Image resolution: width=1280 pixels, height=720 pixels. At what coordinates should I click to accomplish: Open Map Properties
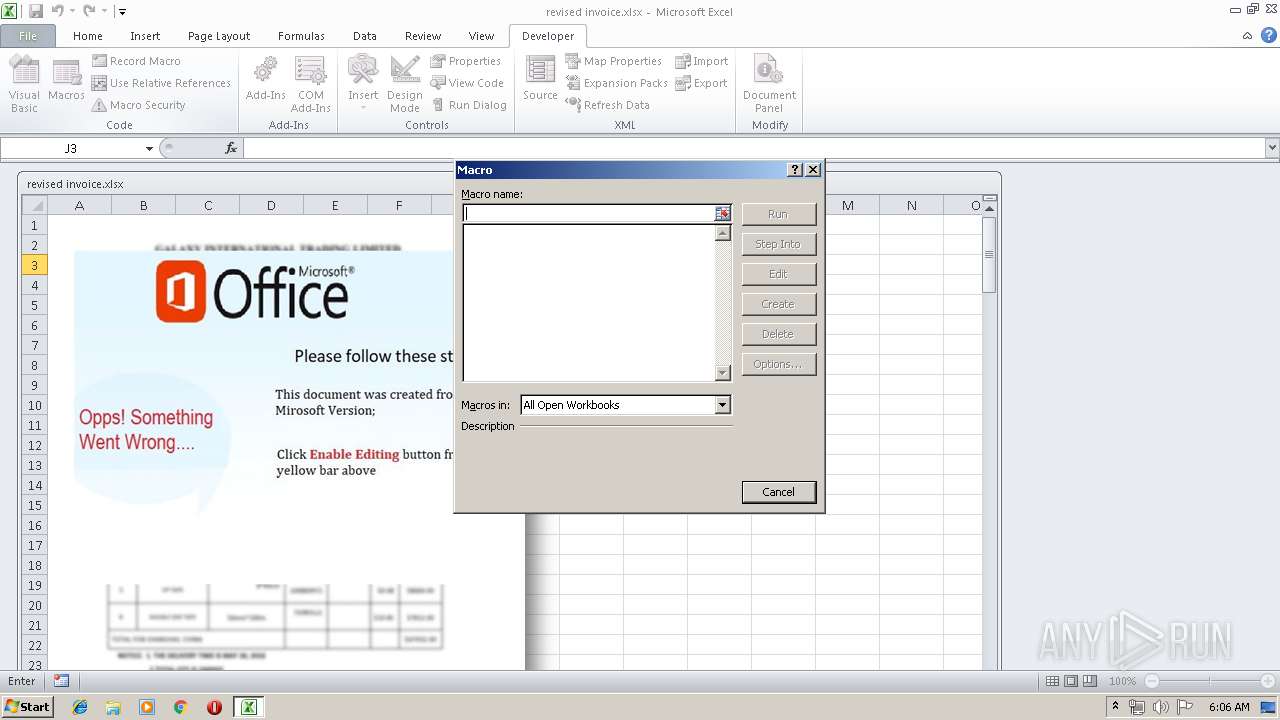click(x=614, y=61)
